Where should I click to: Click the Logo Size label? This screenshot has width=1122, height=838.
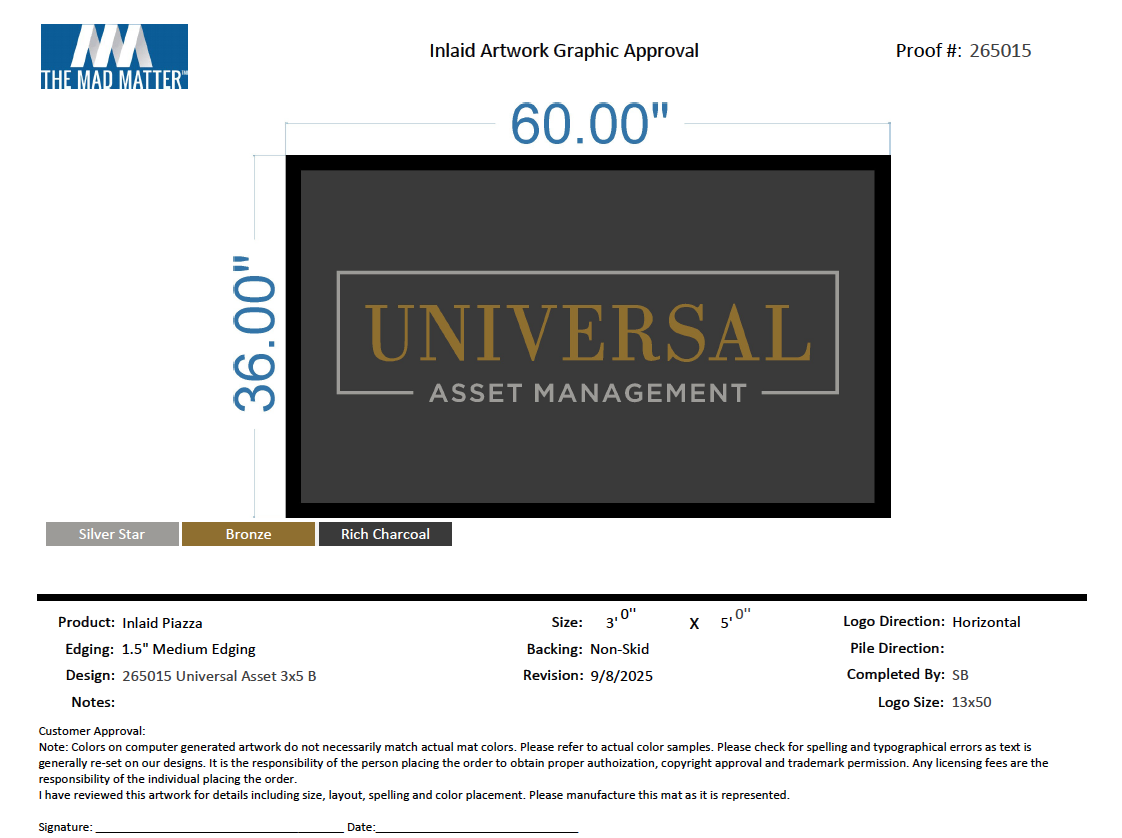(911, 702)
